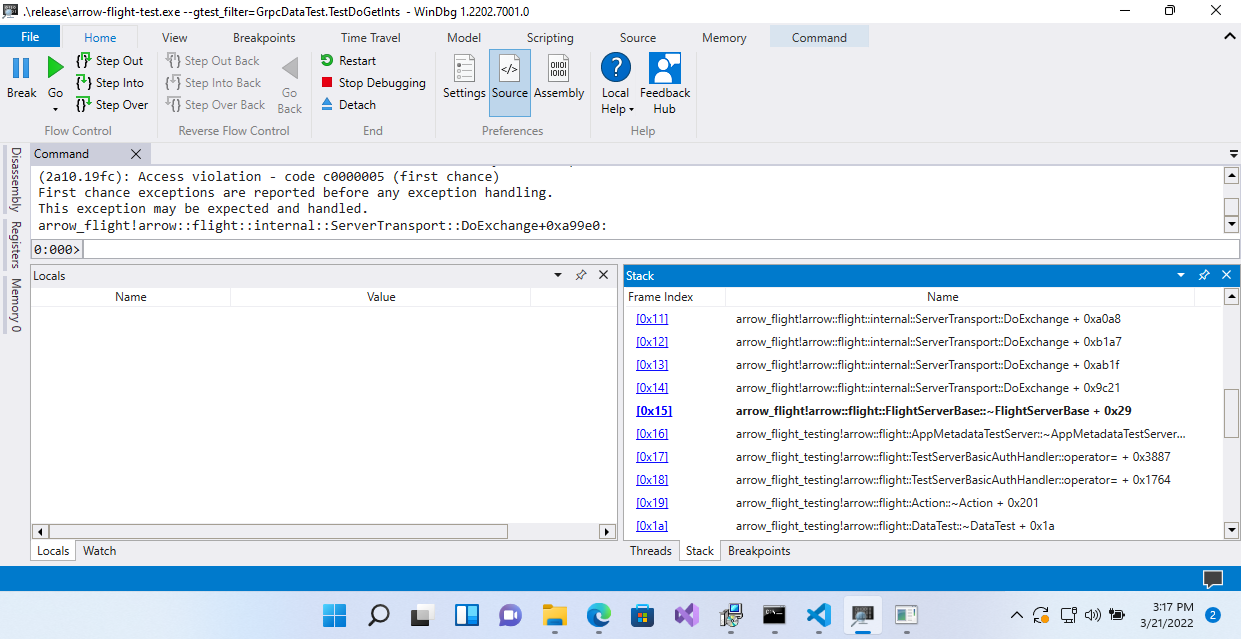
Task: Close the Locals pane
Action: (603, 275)
